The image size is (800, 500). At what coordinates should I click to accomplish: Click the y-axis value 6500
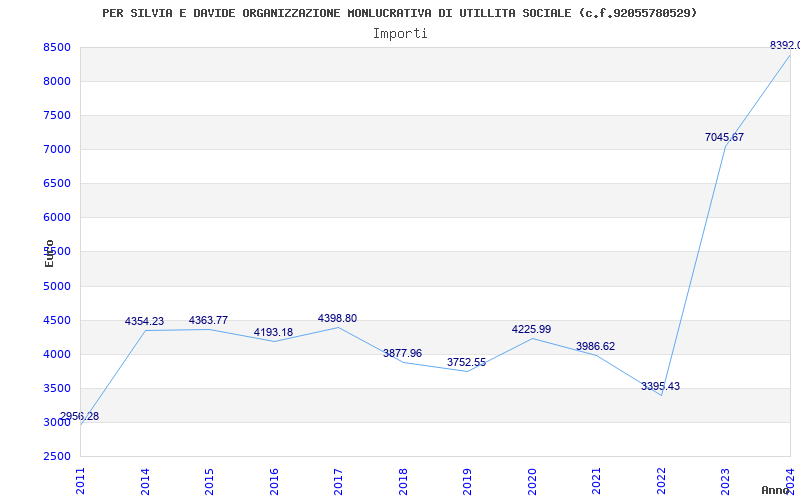[57, 184]
